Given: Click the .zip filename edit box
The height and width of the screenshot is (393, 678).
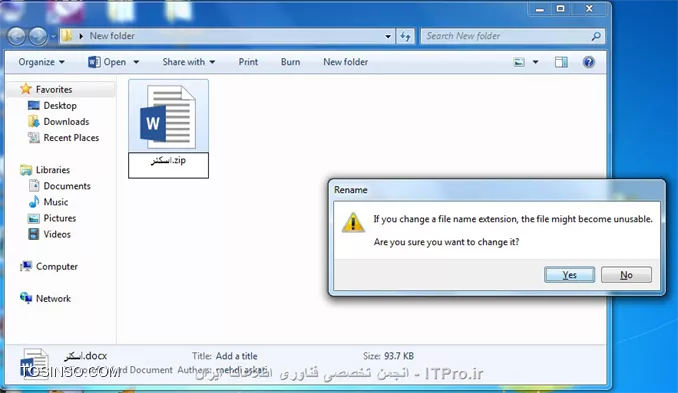Looking at the screenshot, I should point(168,165).
